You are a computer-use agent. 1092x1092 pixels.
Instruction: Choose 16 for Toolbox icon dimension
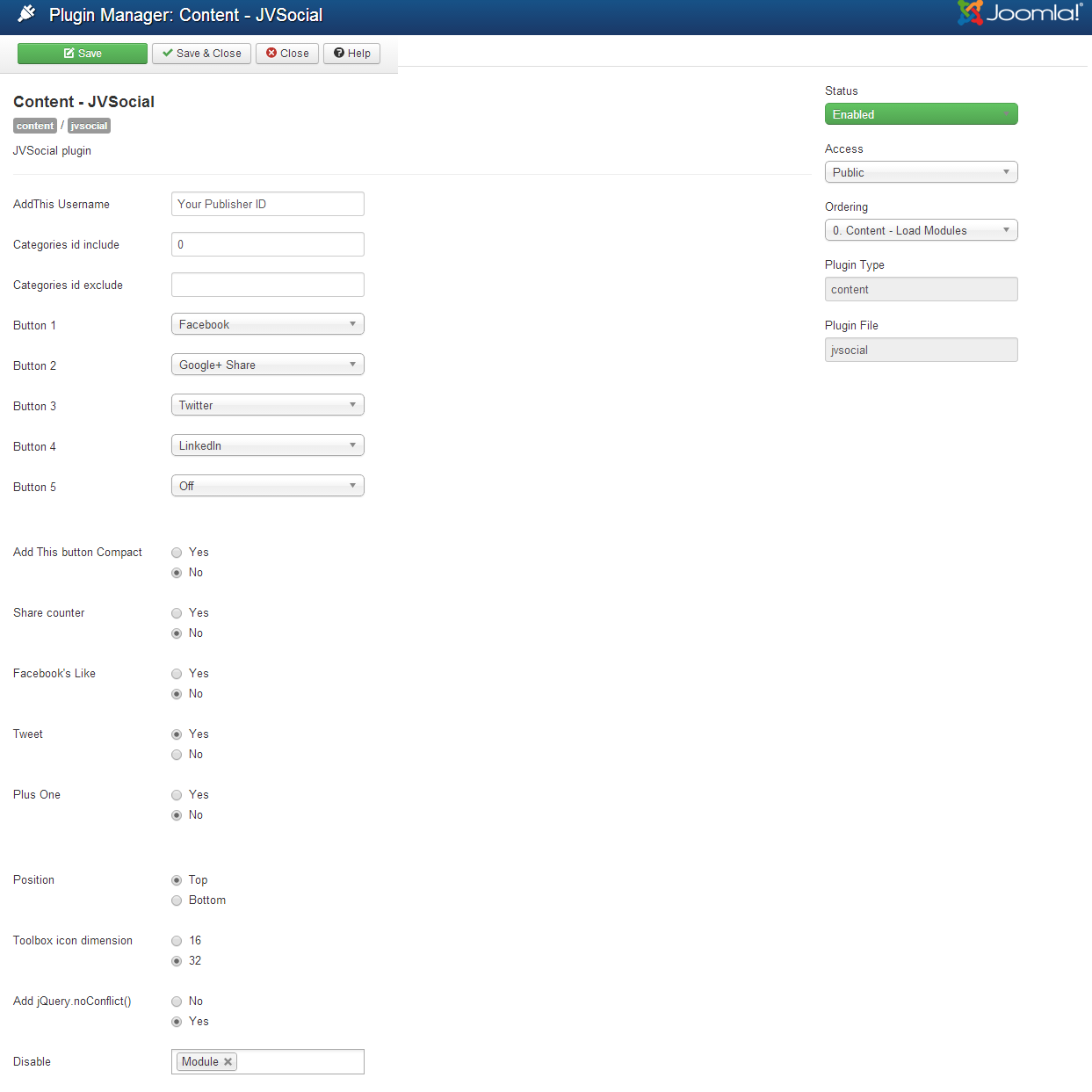click(x=177, y=941)
